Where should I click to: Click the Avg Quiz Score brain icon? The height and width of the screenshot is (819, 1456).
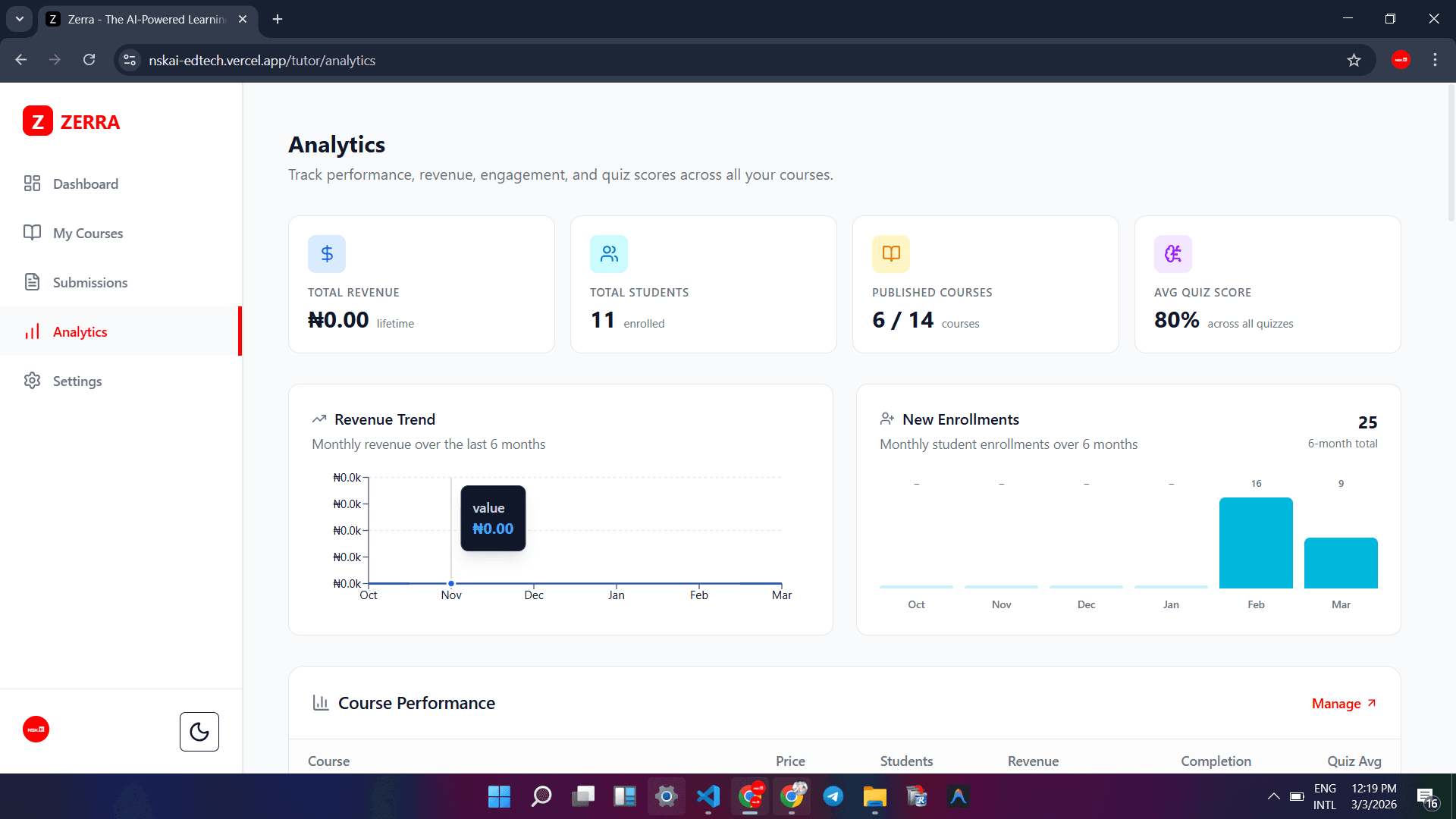[x=1172, y=254]
